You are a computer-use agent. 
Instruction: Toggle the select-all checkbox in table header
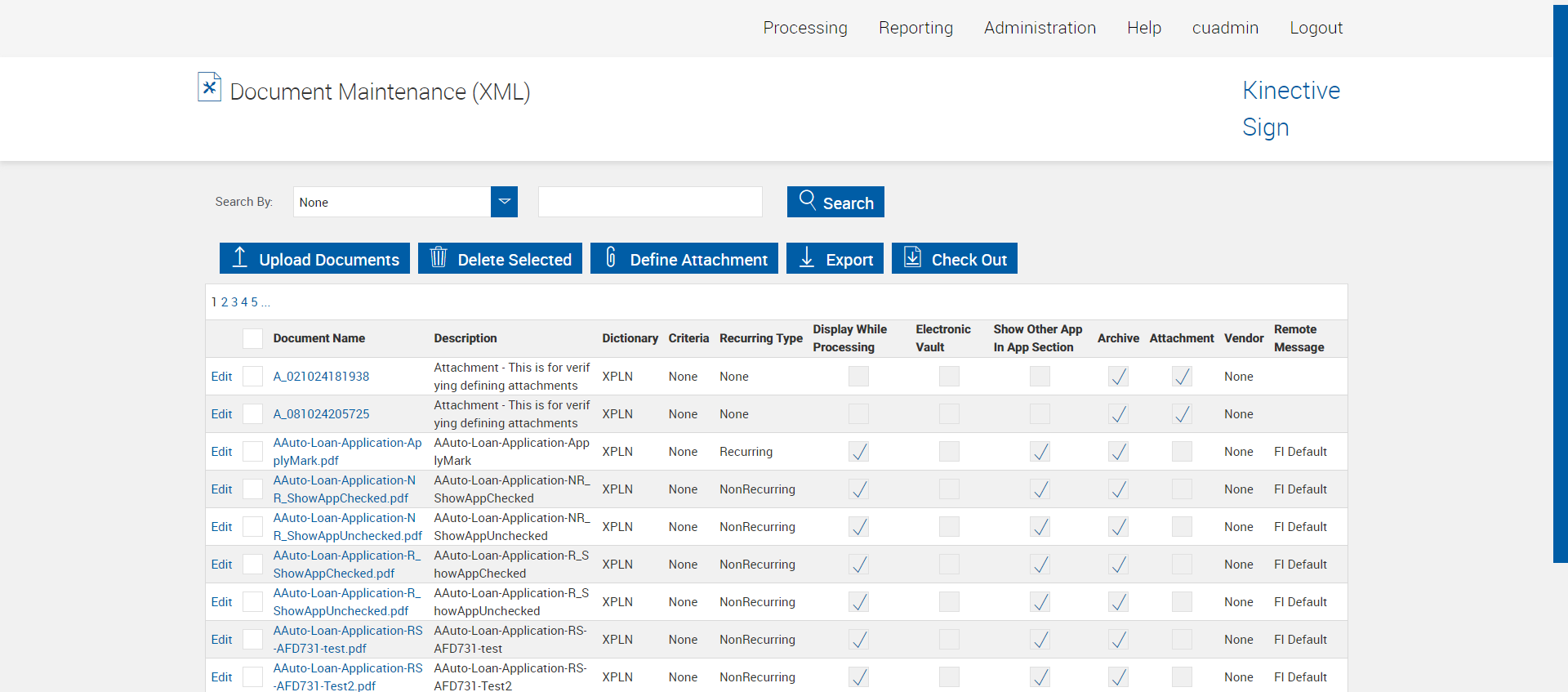[x=253, y=338]
